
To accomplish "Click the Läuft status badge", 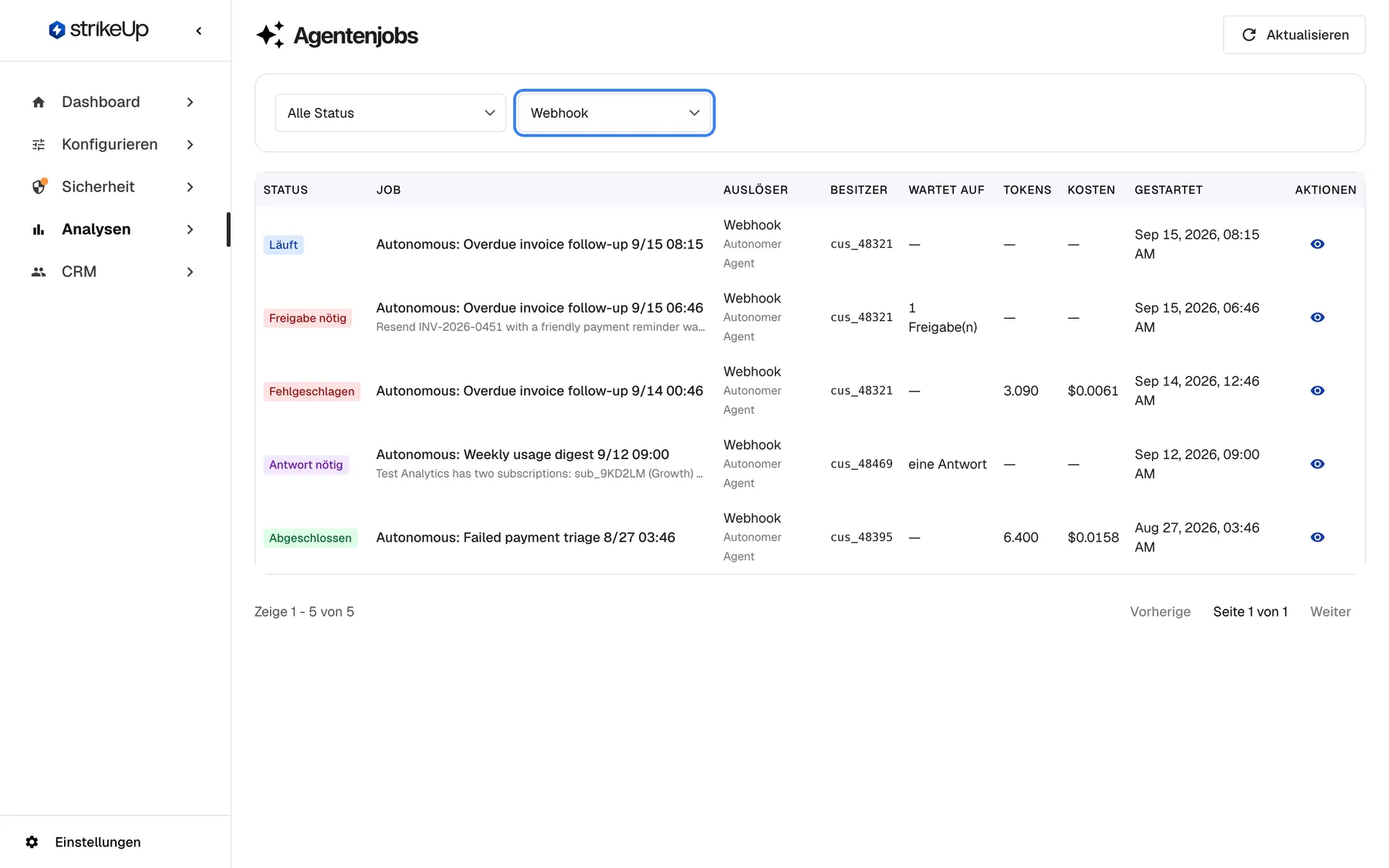I will point(283,245).
